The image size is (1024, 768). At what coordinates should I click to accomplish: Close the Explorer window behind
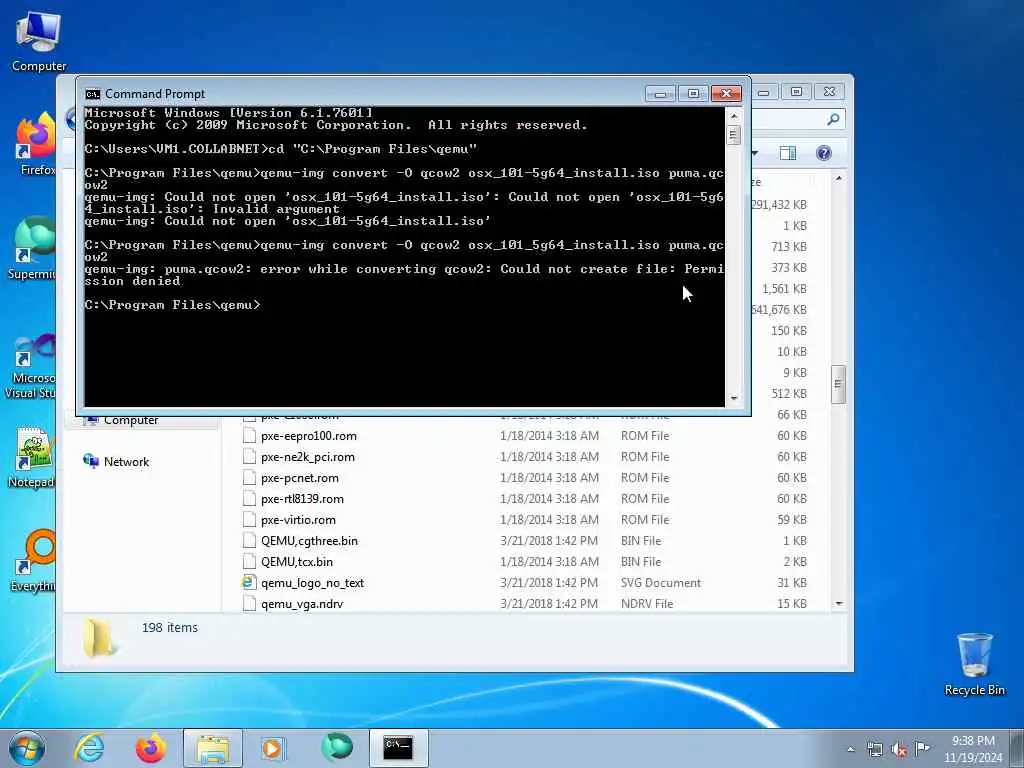tap(829, 92)
